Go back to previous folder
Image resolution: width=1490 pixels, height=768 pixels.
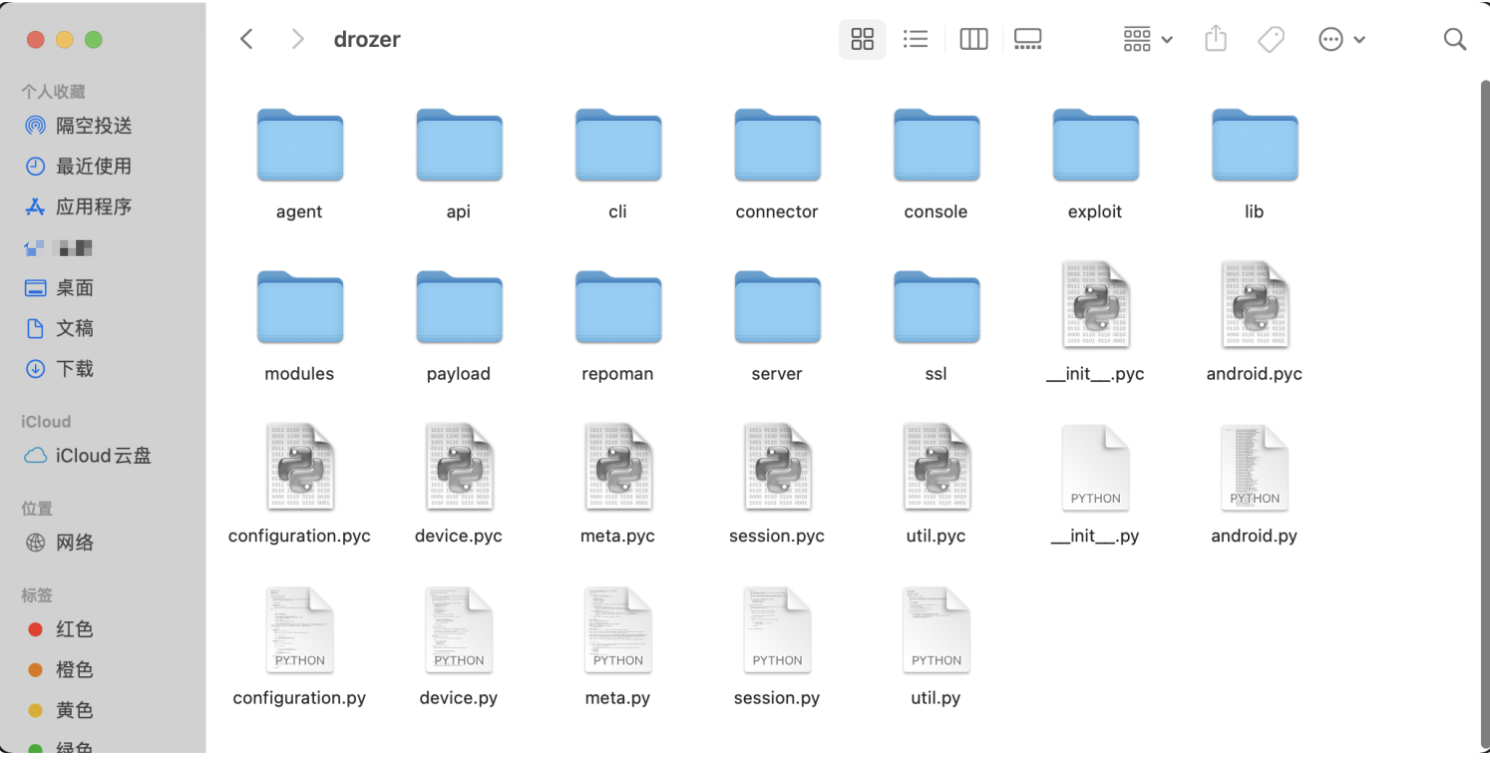(x=247, y=39)
